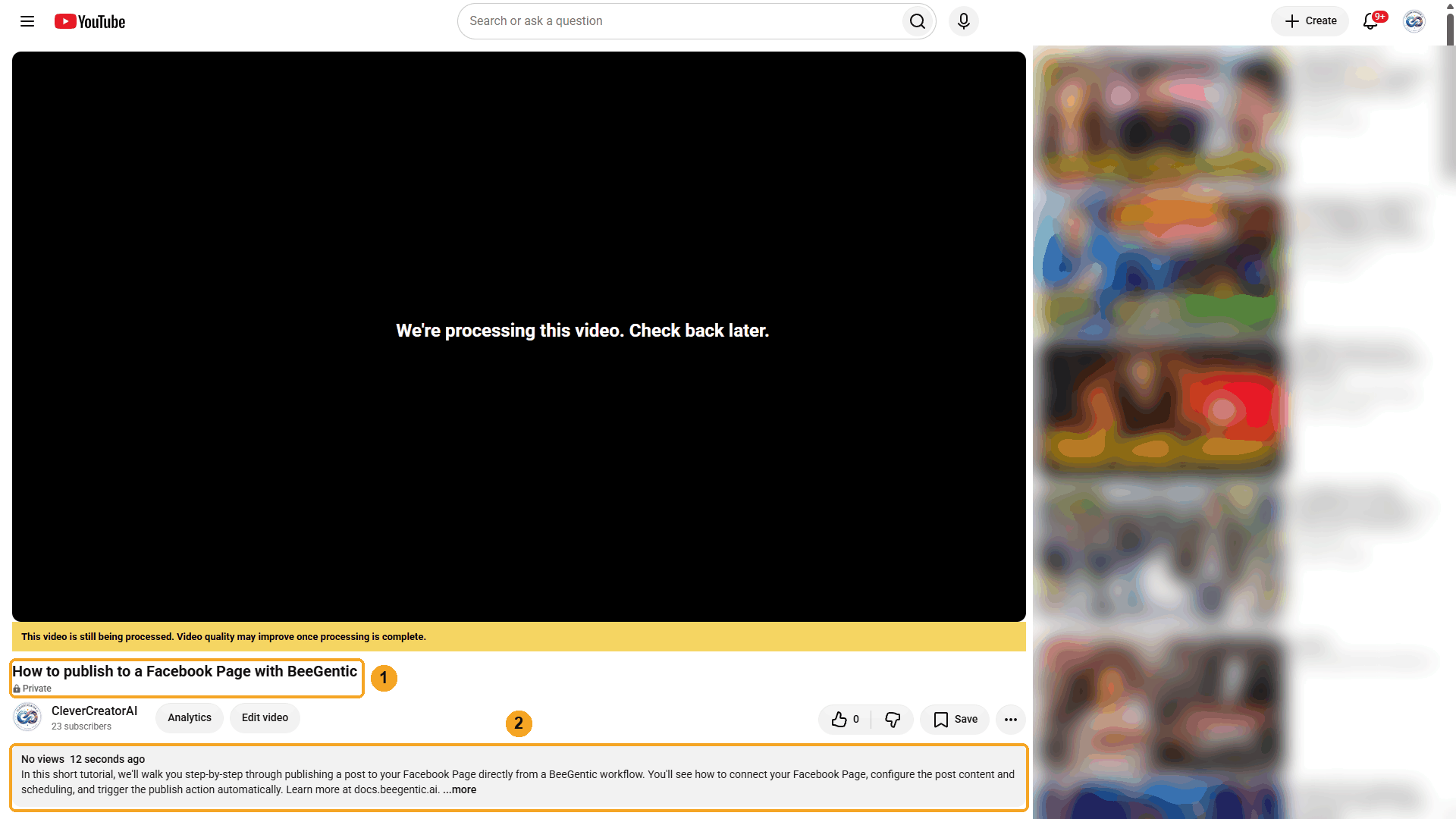1456x819 pixels.
Task: Open more actions three-dot menu
Action: (1011, 720)
